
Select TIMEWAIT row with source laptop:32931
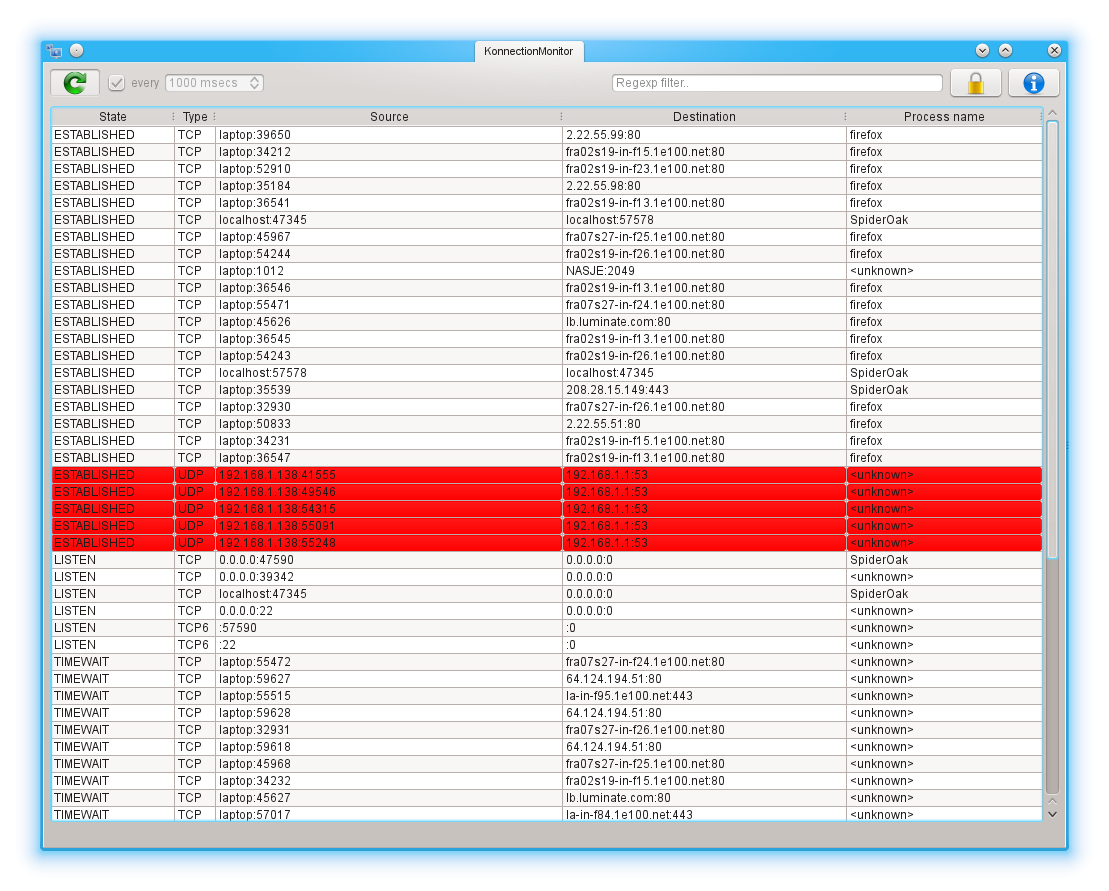pyautogui.click(x=547, y=730)
